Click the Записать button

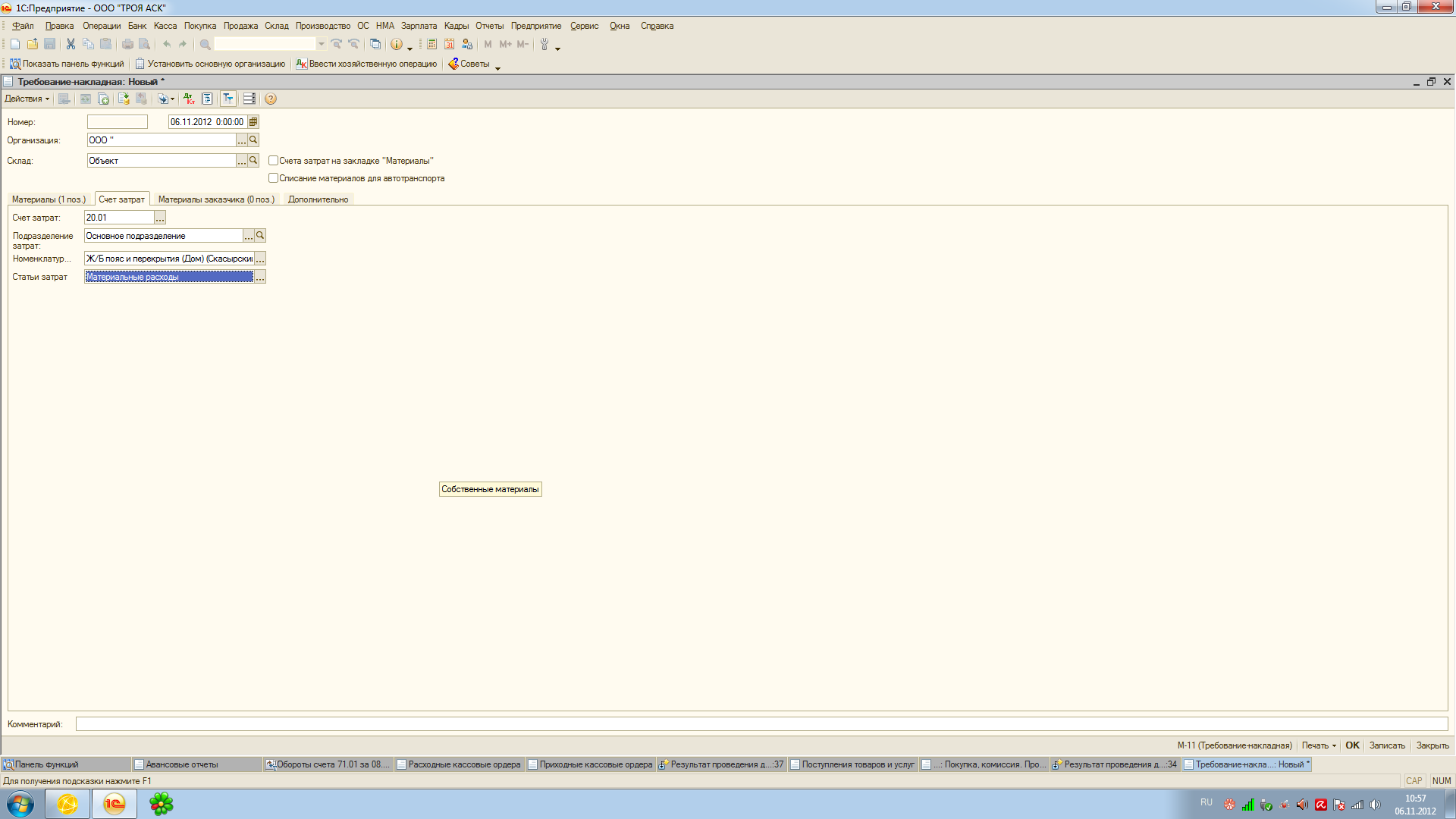tap(1386, 745)
